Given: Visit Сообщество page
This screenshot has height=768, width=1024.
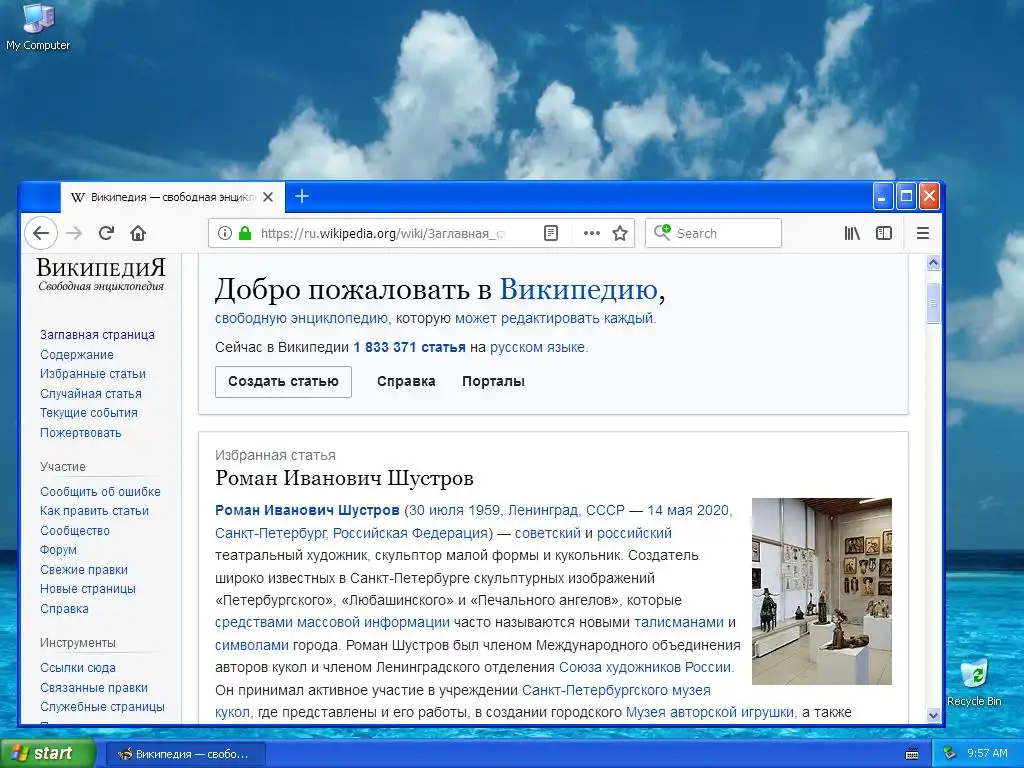Looking at the screenshot, I should [75, 530].
